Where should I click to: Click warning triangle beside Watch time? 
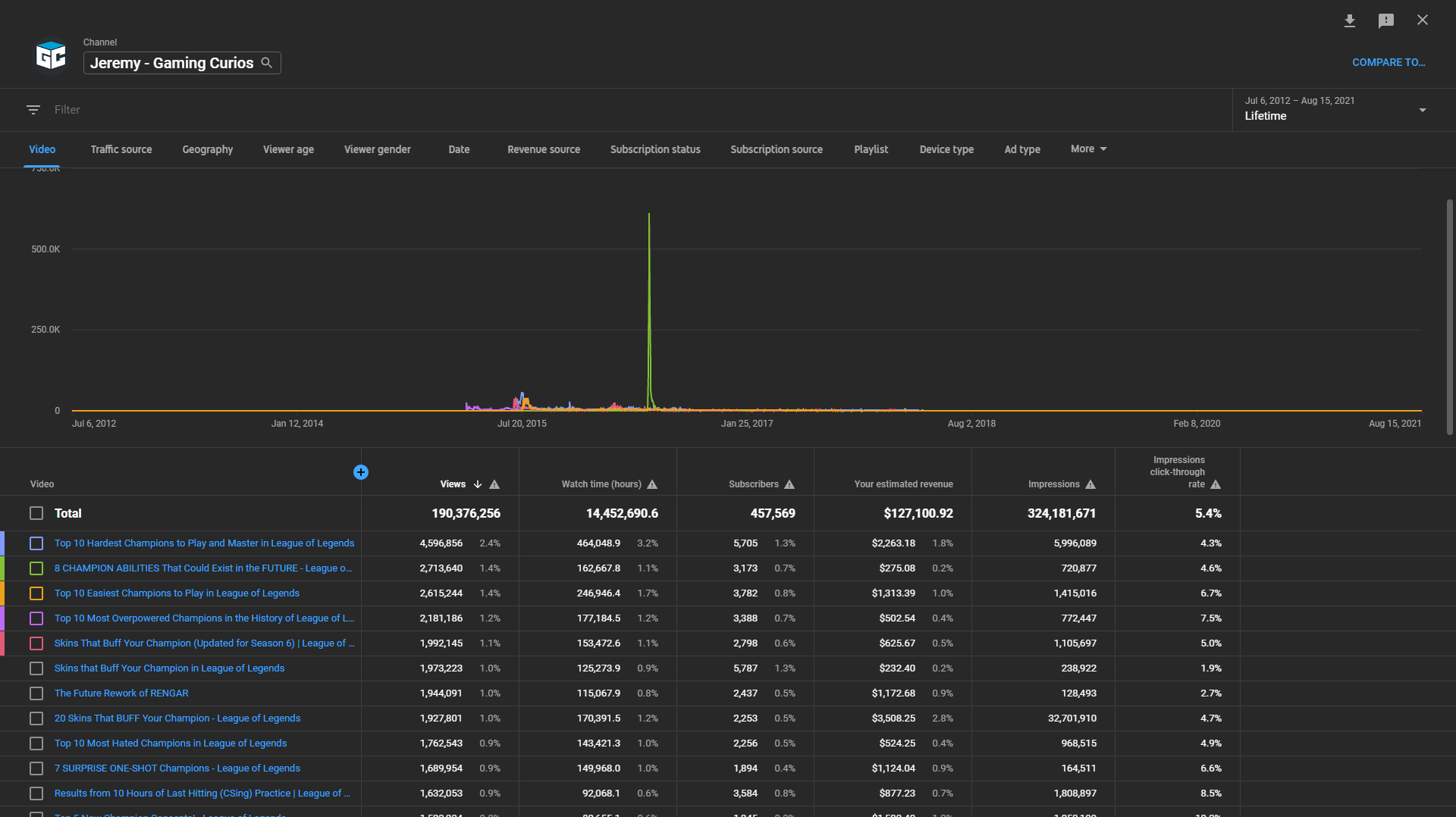click(x=652, y=484)
